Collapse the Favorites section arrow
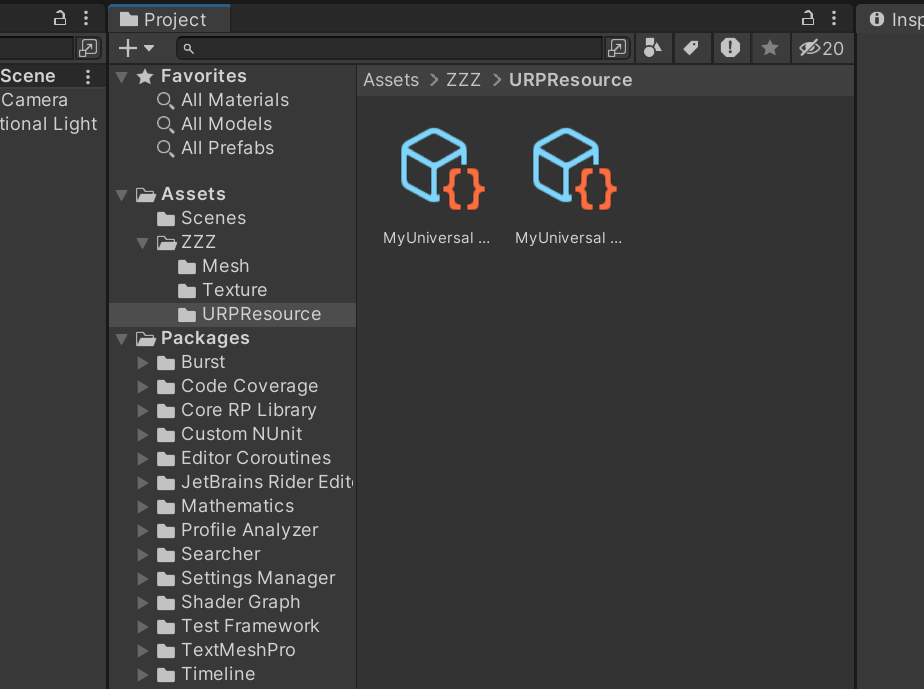The height and width of the screenshot is (689, 924). 122,76
